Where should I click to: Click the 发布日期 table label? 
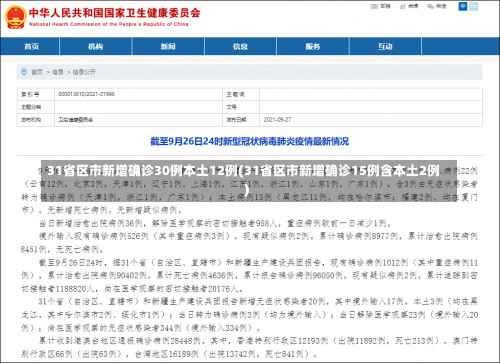point(236,120)
